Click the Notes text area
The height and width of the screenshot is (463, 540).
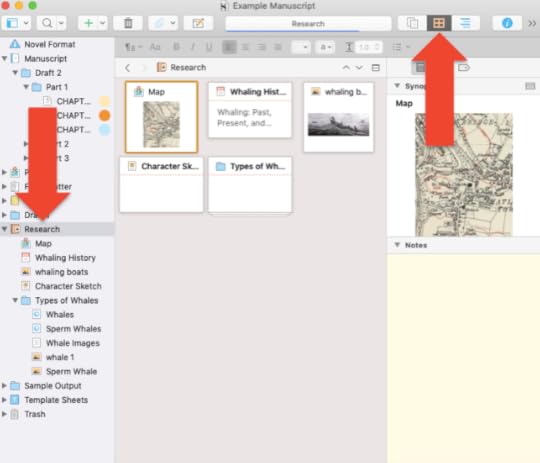coord(464,359)
